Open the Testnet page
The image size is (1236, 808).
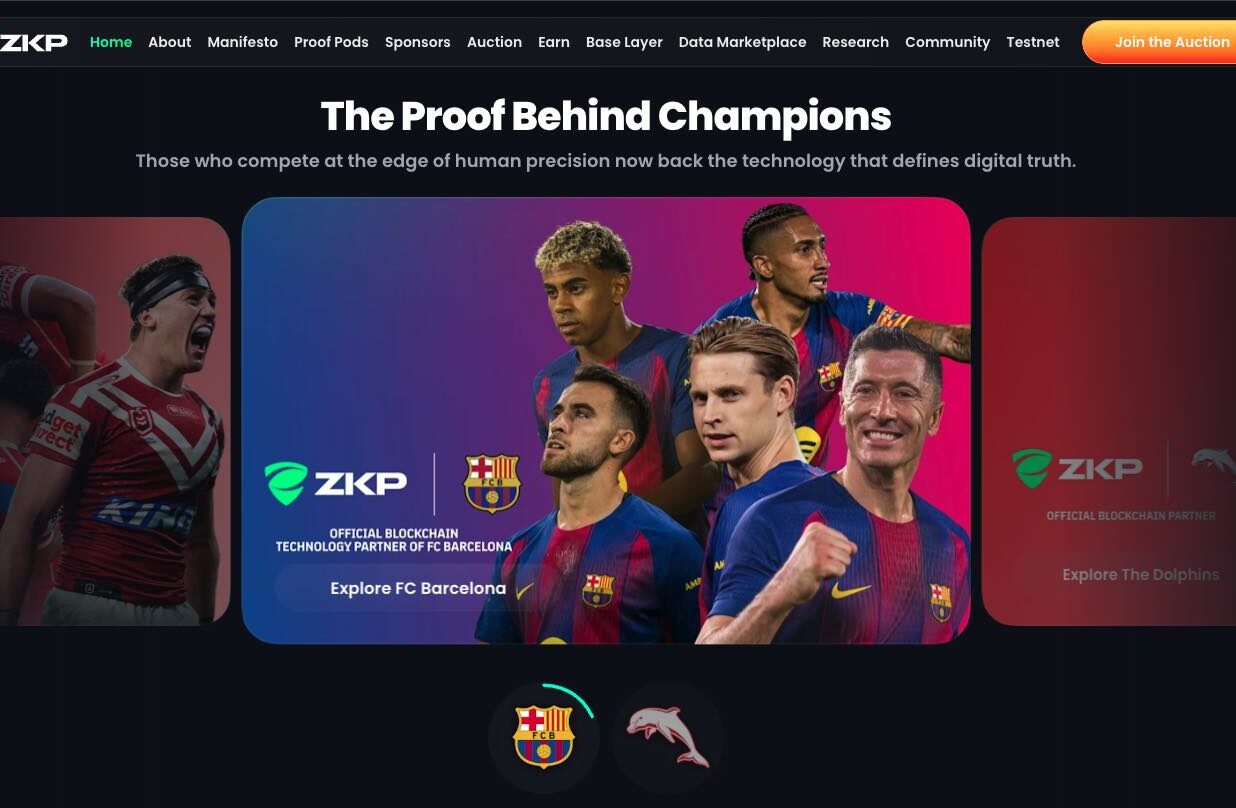[x=1033, y=42]
